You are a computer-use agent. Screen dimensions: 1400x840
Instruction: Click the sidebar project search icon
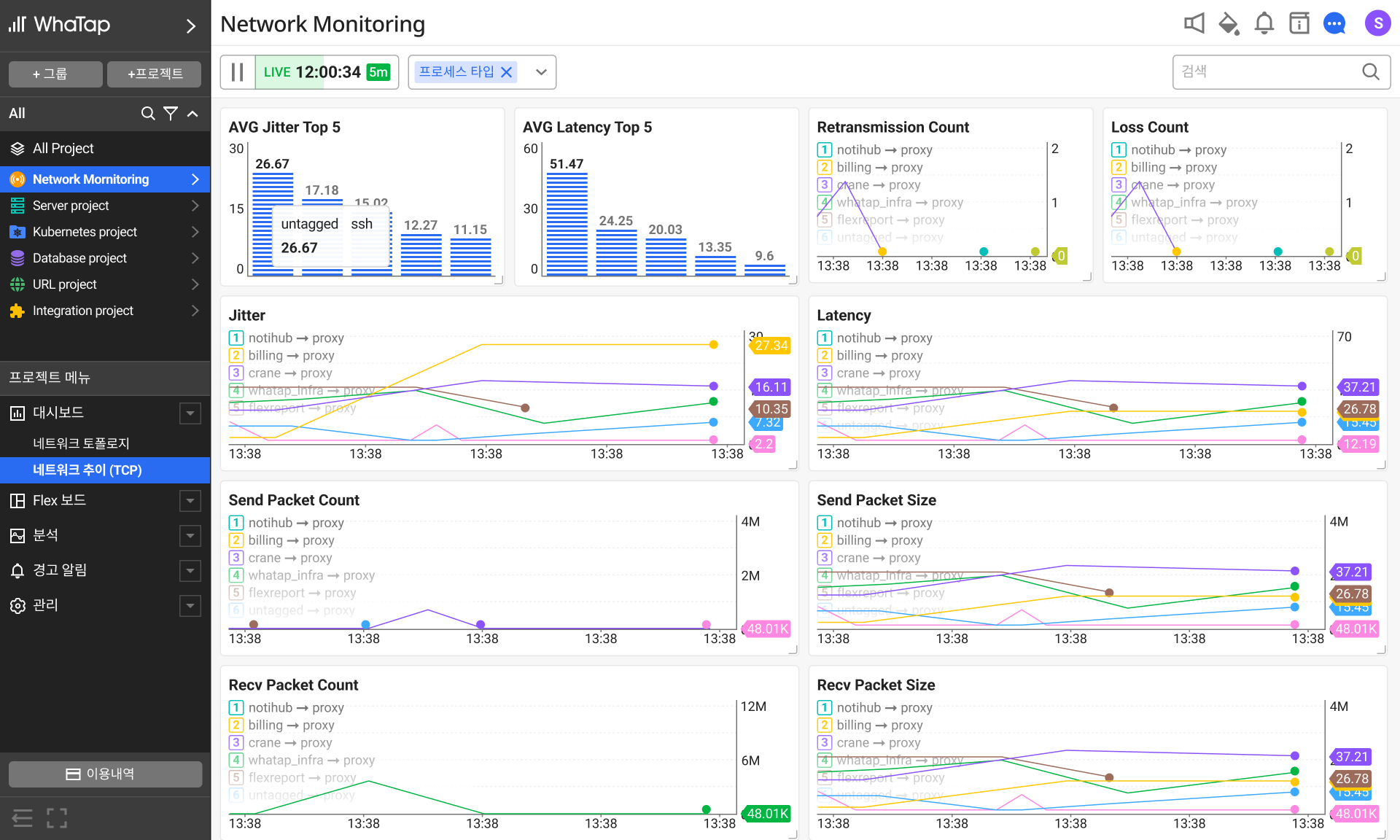point(148,114)
